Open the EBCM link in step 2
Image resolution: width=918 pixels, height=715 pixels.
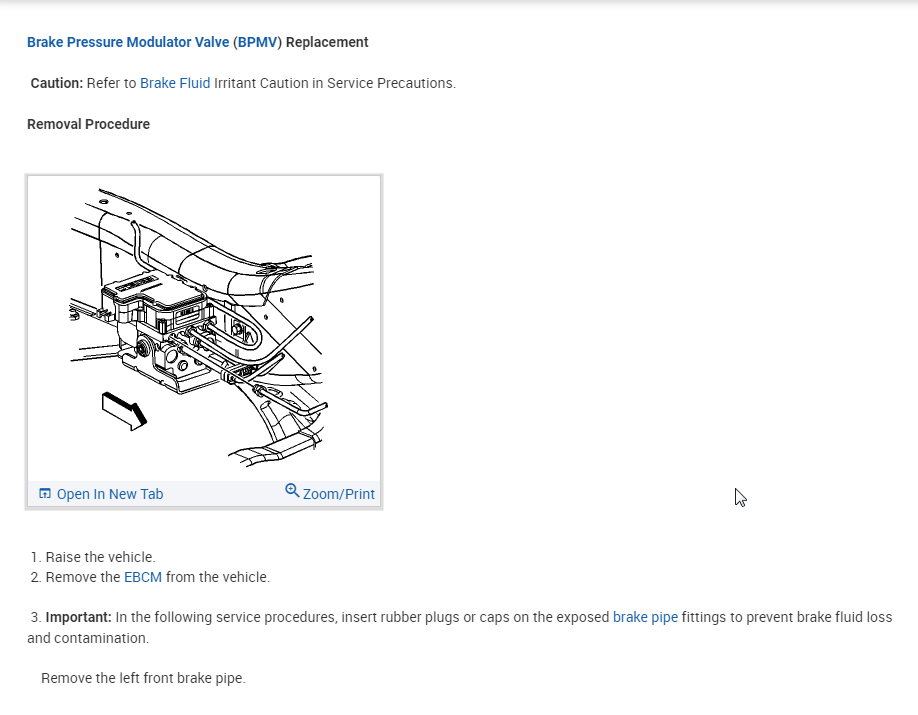[x=143, y=577]
